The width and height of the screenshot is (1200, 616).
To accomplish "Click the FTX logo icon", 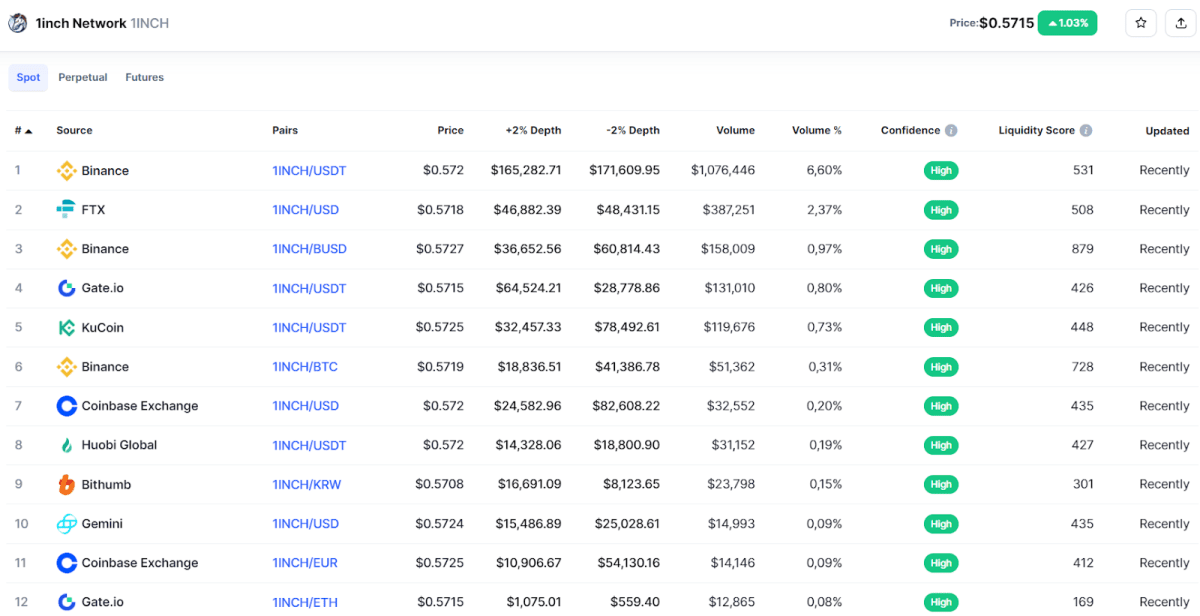I will click(x=66, y=210).
